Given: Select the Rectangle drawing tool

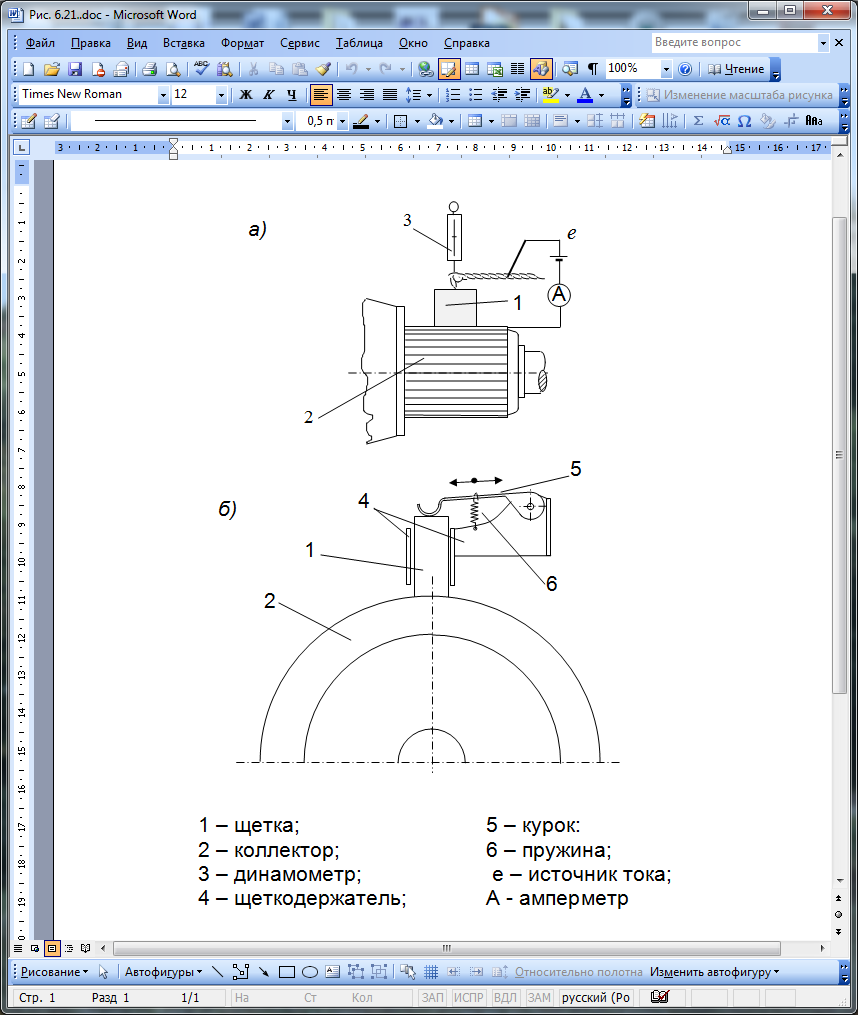Looking at the screenshot, I should coord(287,972).
